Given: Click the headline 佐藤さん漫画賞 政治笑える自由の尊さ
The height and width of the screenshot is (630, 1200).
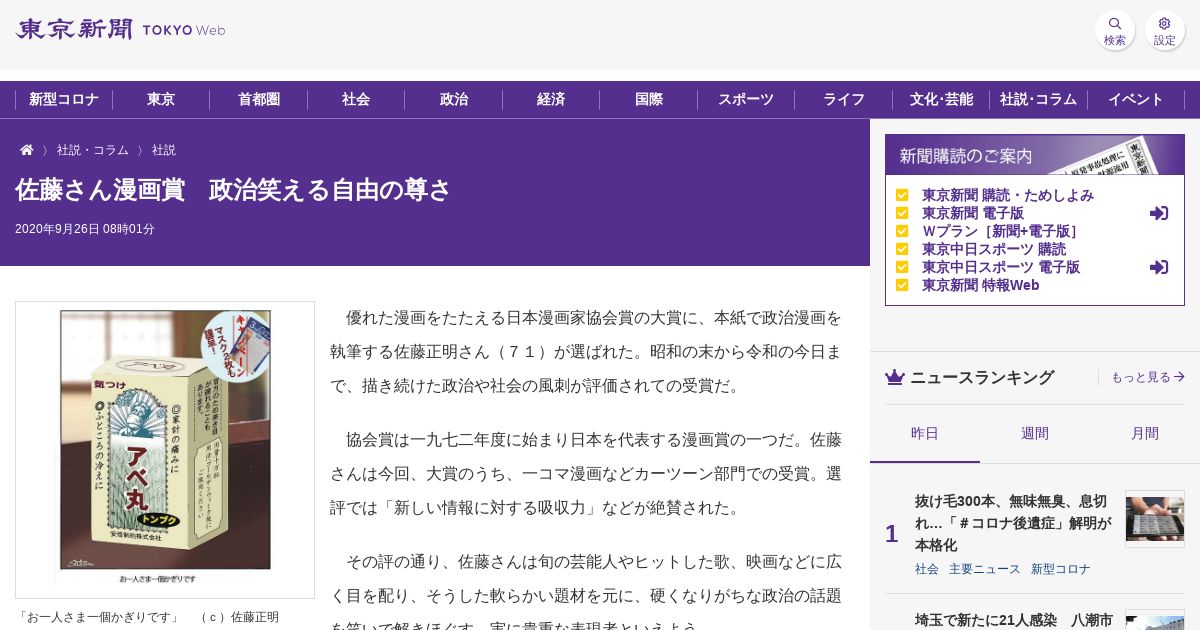Looking at the screenshot, I should point(234,190).
